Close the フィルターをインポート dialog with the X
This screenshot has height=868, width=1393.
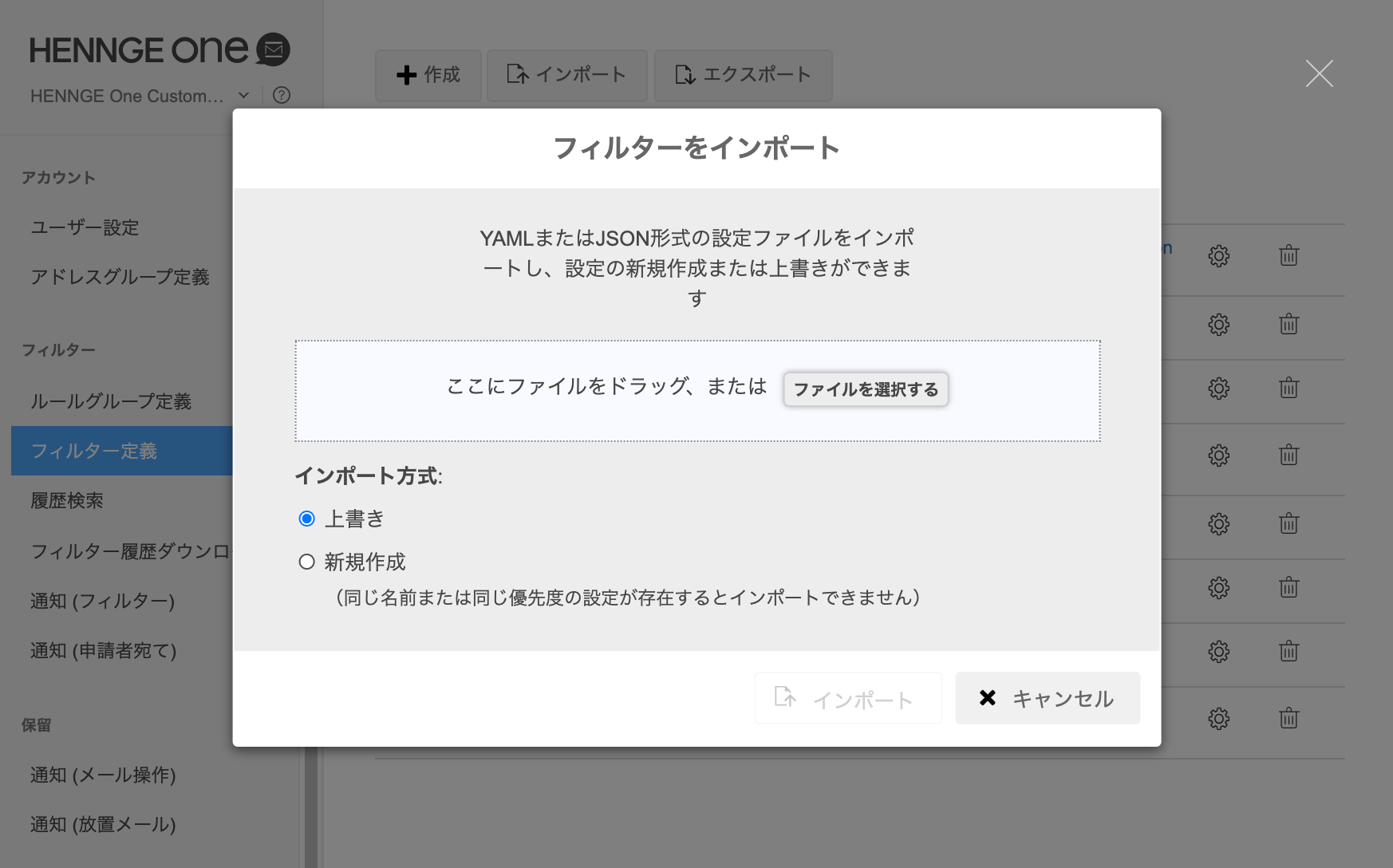tap(1320, 73)
